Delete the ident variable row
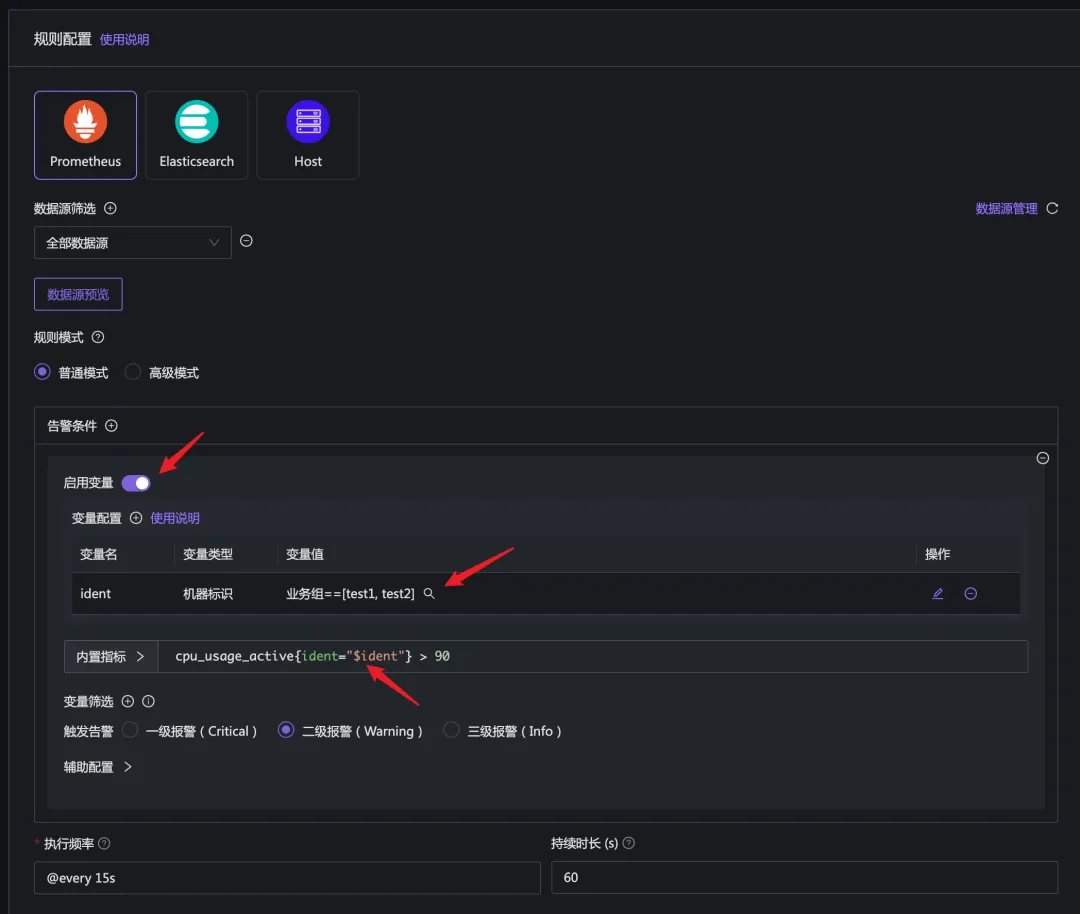 pos(970,594)
